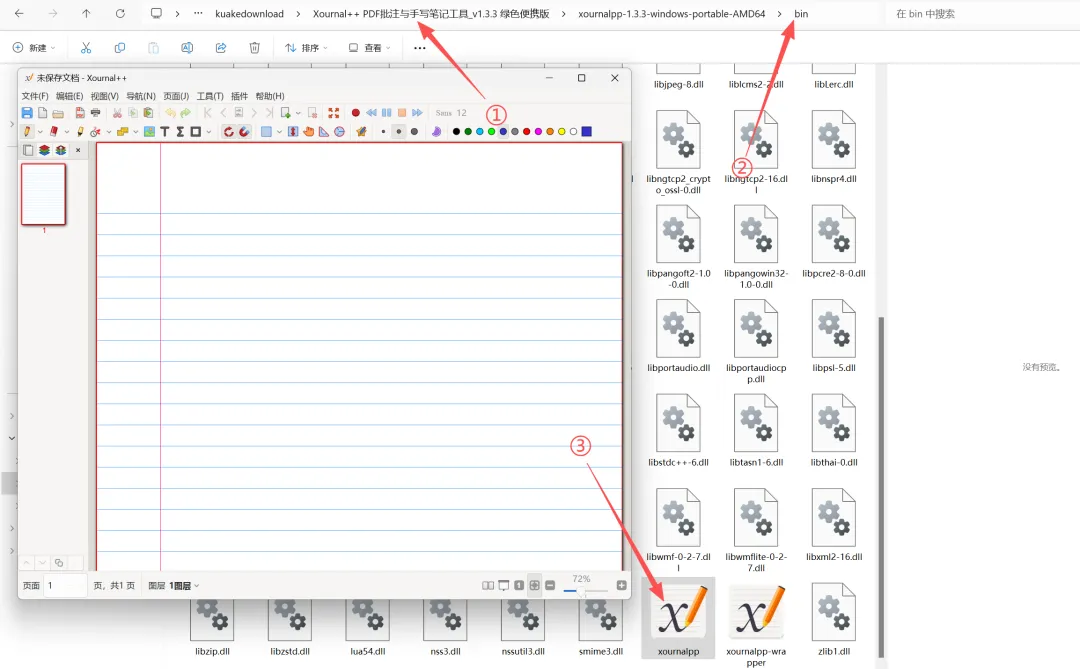1080x669 pixels.
Task: Toggle grid snapping magnet
Action: 244,131
